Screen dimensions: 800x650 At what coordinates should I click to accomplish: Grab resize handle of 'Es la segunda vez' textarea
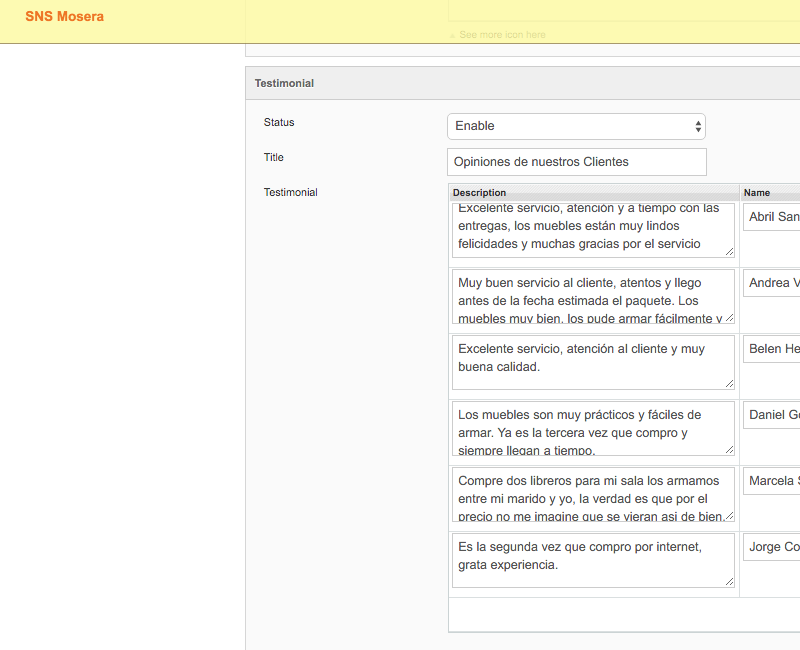pos(729,582)
